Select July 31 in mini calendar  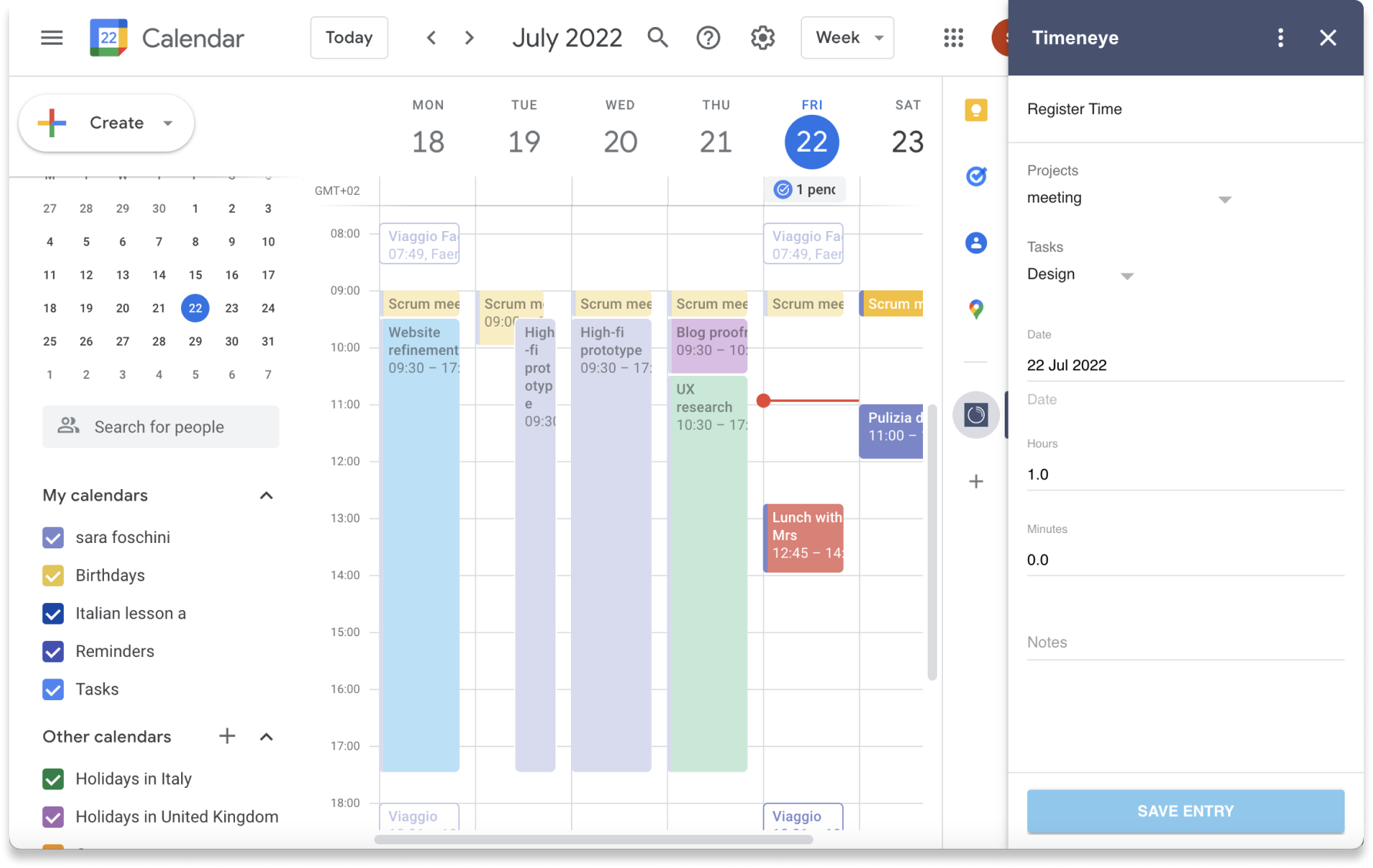pos(268,341)
